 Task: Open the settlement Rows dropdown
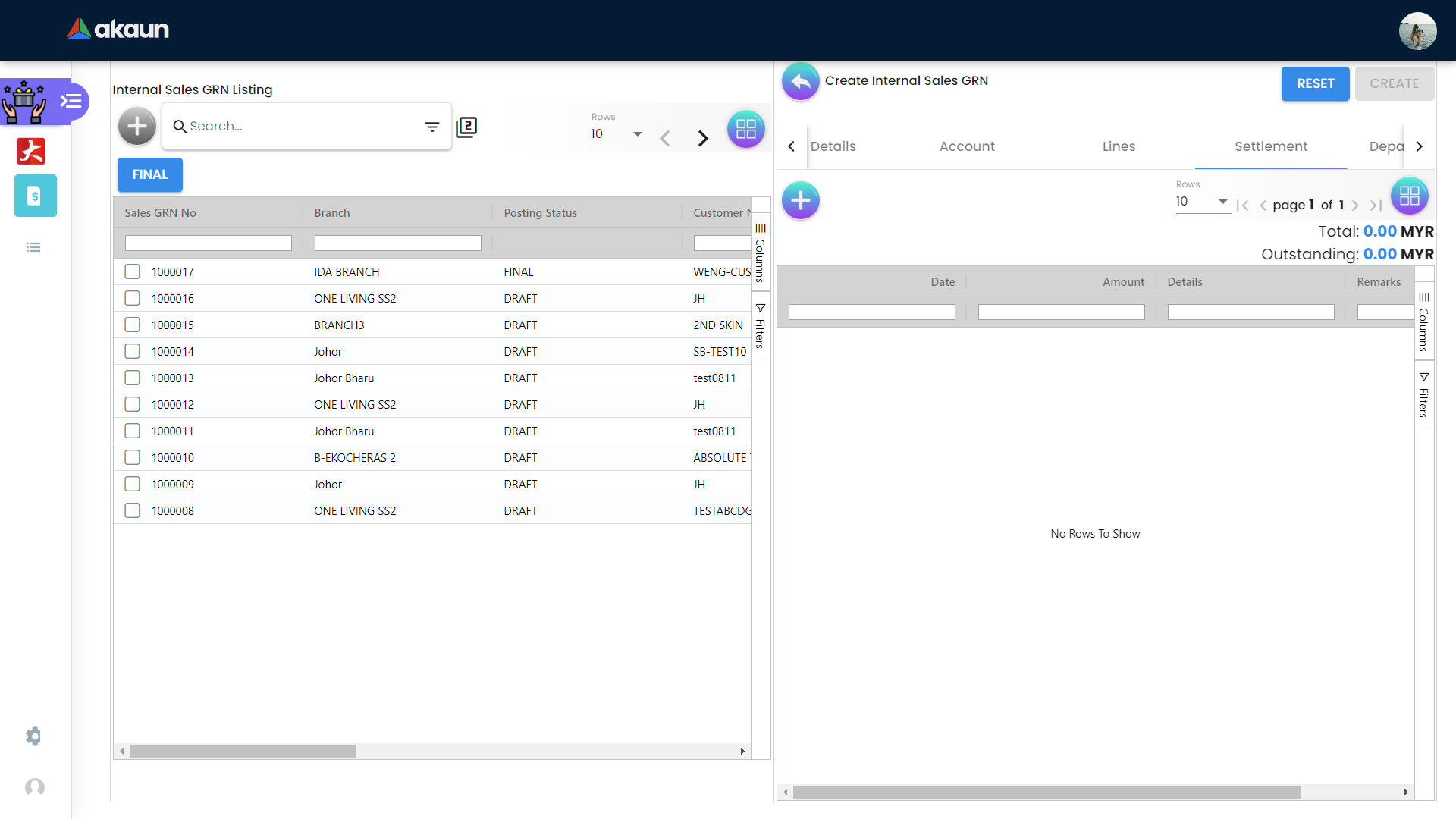pyautogui.click(x=1202, y=202)
